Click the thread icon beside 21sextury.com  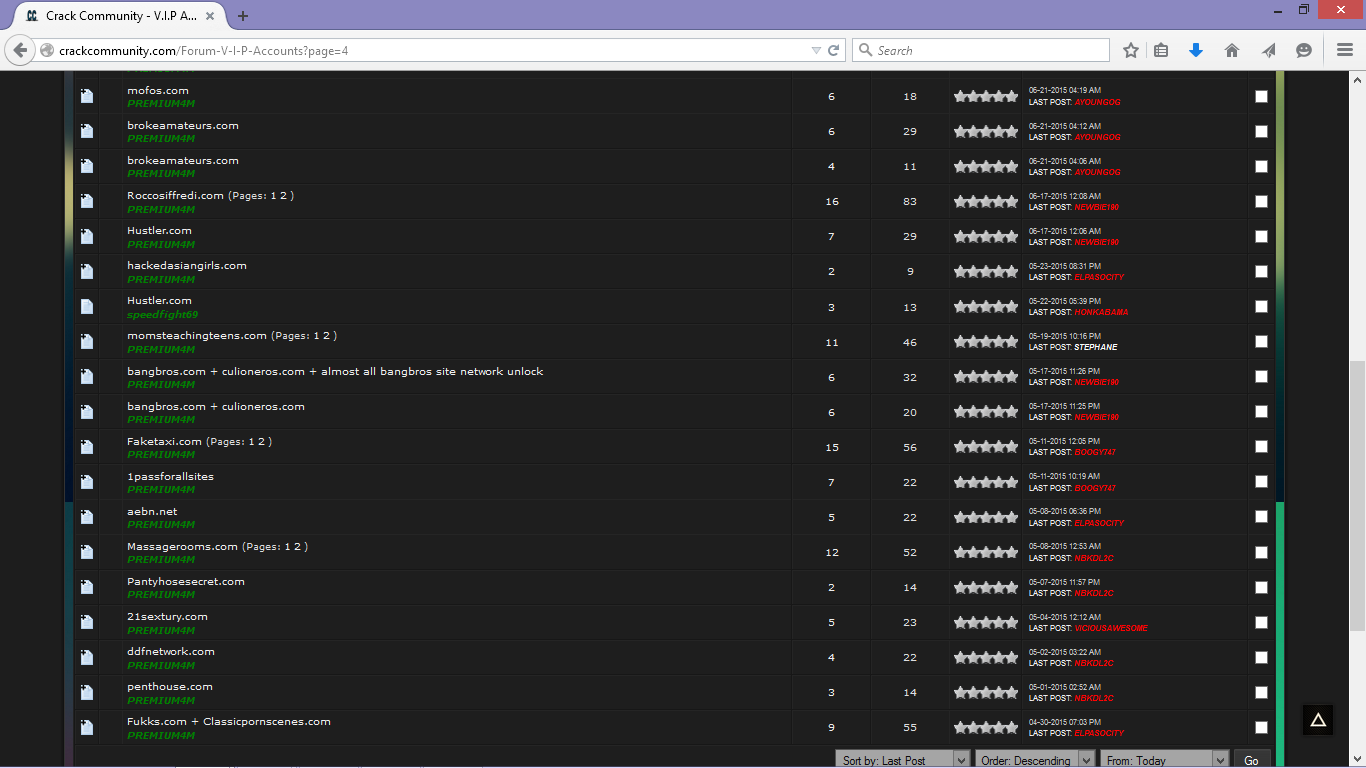[87, 622]
